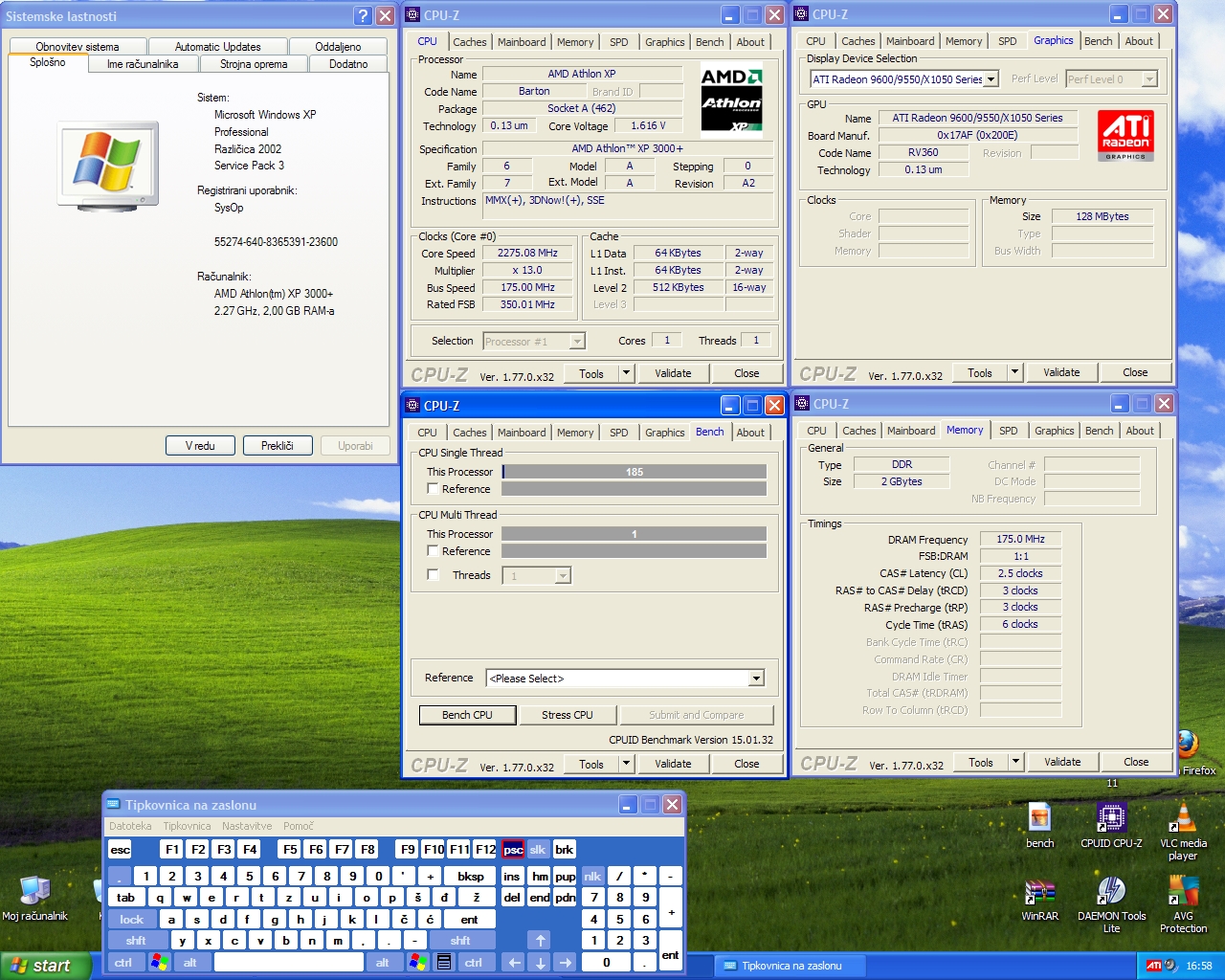Viewport: 1225px width, 980px height.
Task: Open the Oddaljeno tab in Sistemske lastnosti
Action: pyautogui.click(x=338, y=47)
